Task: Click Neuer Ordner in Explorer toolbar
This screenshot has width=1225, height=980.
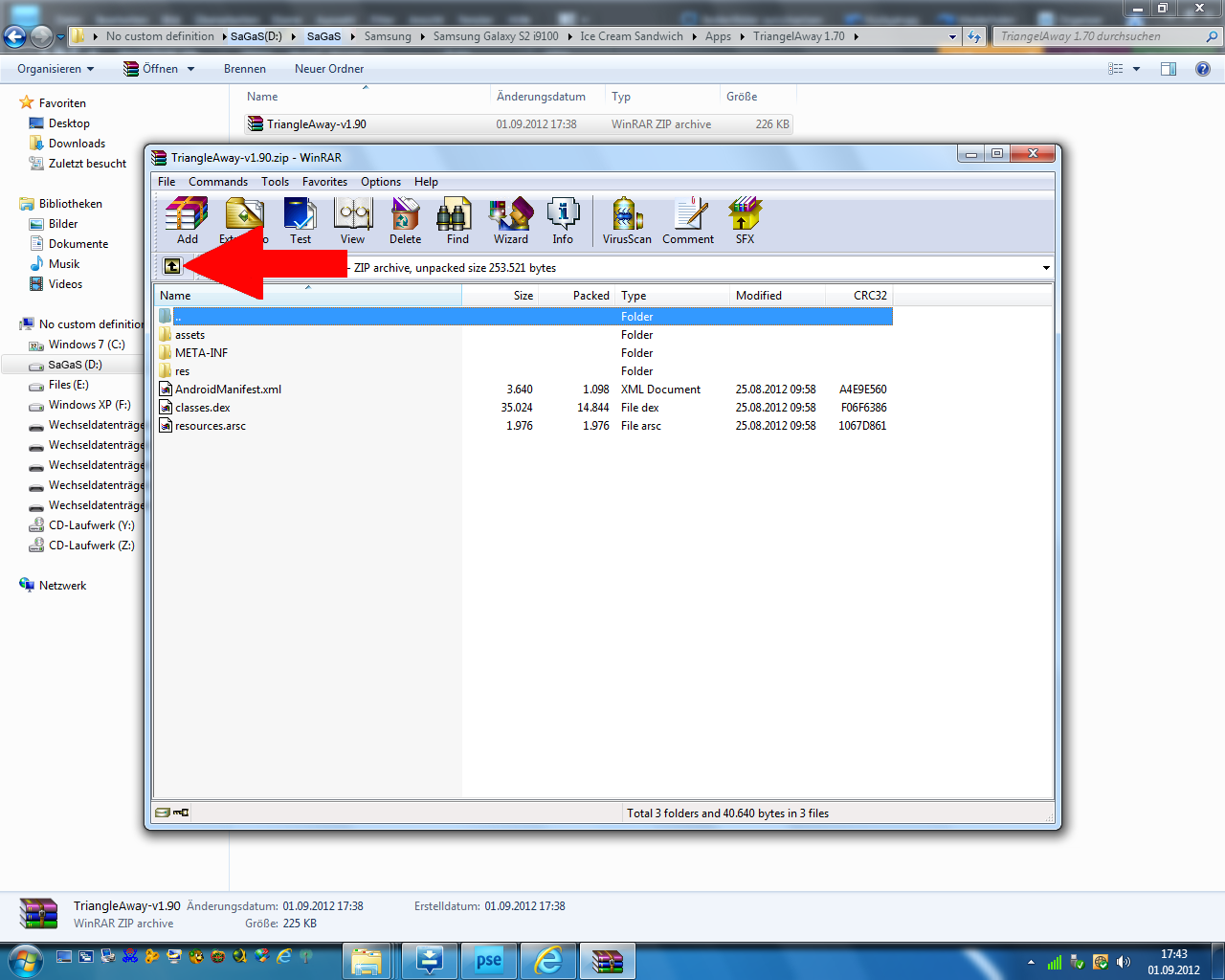Action: coord(329,69)
